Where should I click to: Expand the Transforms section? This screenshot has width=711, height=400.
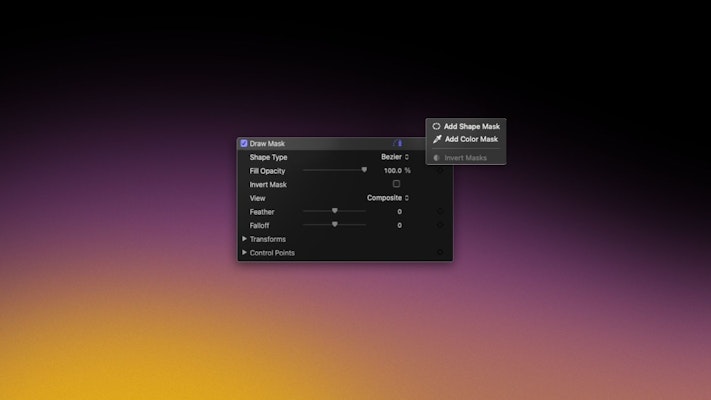pos(244,239)
